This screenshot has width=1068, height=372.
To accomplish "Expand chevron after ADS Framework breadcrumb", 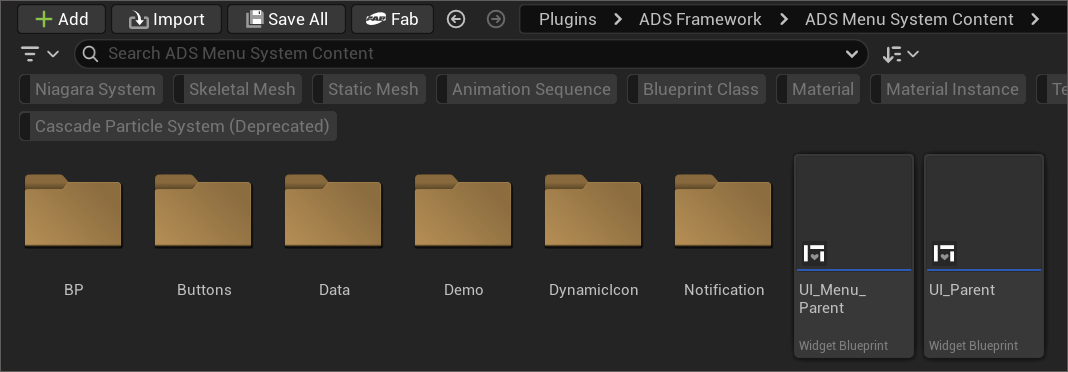I will pyautogui.click(x=784, y=19).
